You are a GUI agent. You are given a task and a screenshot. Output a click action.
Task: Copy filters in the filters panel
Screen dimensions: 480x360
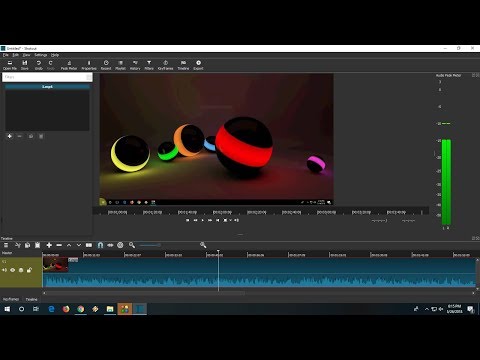click(x=31, y=136)
